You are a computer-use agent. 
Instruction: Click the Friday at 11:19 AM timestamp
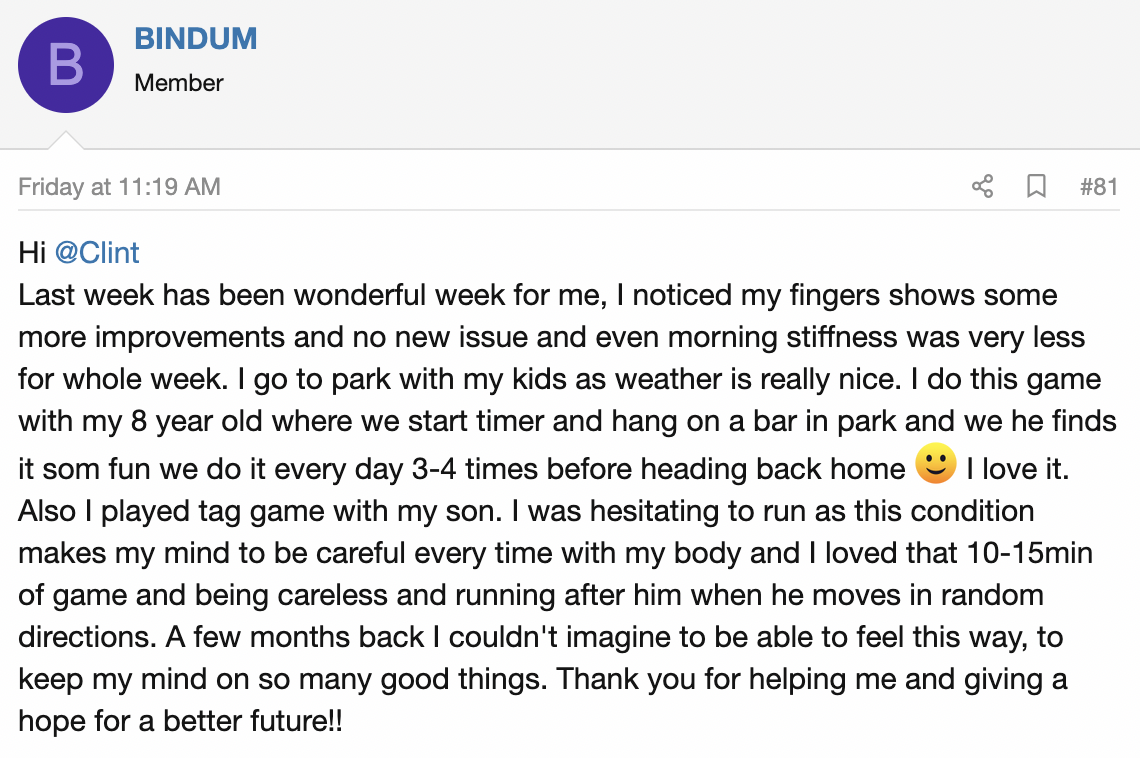[119, 187]
